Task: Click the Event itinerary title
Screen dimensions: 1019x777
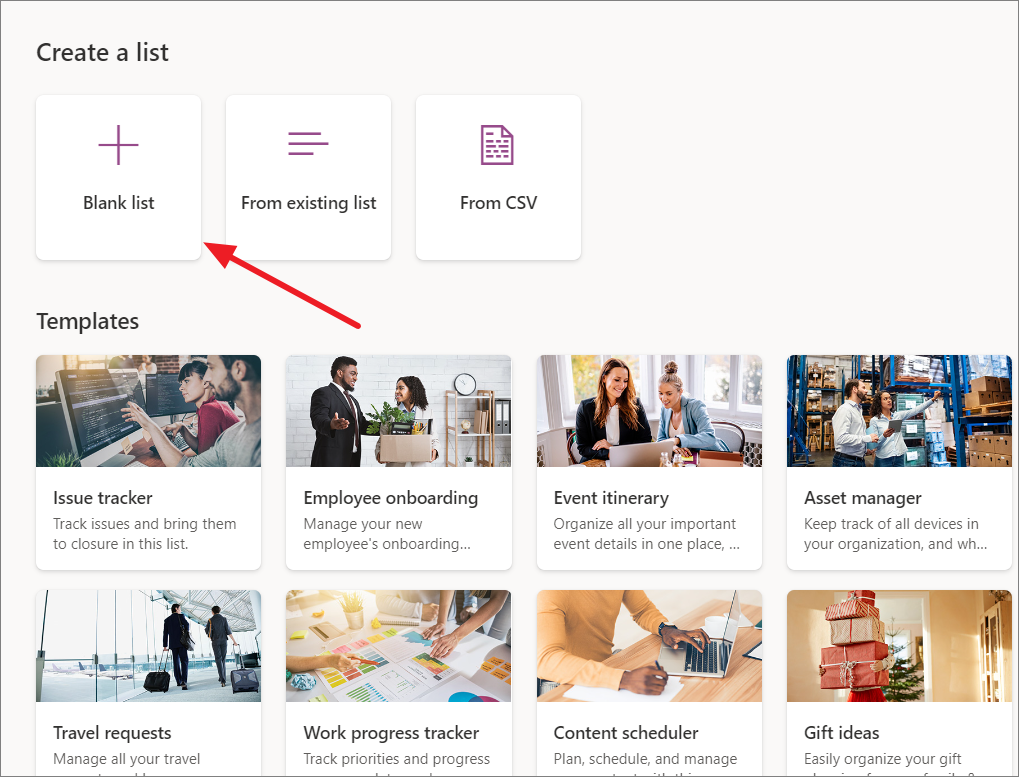Action: [x=611, y=498]
